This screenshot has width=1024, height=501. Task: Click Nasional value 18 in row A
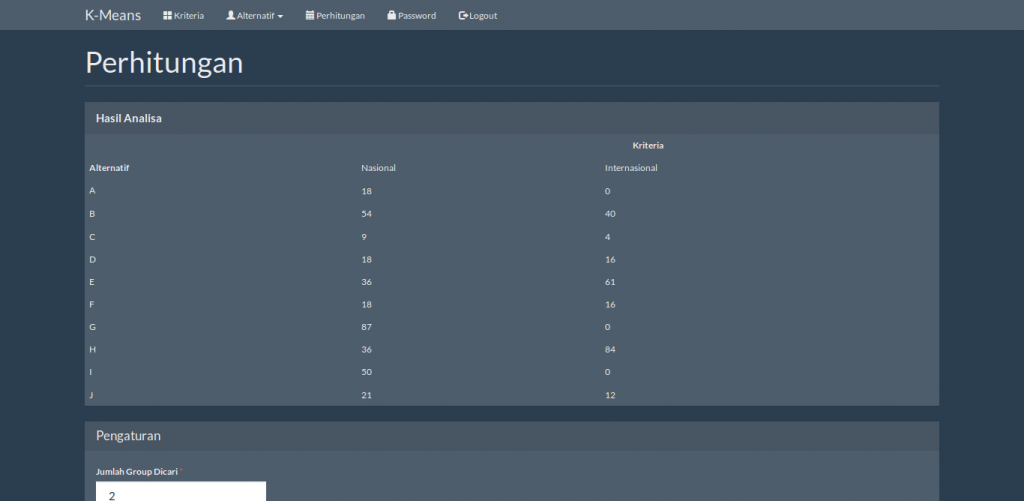click(366, 191)
